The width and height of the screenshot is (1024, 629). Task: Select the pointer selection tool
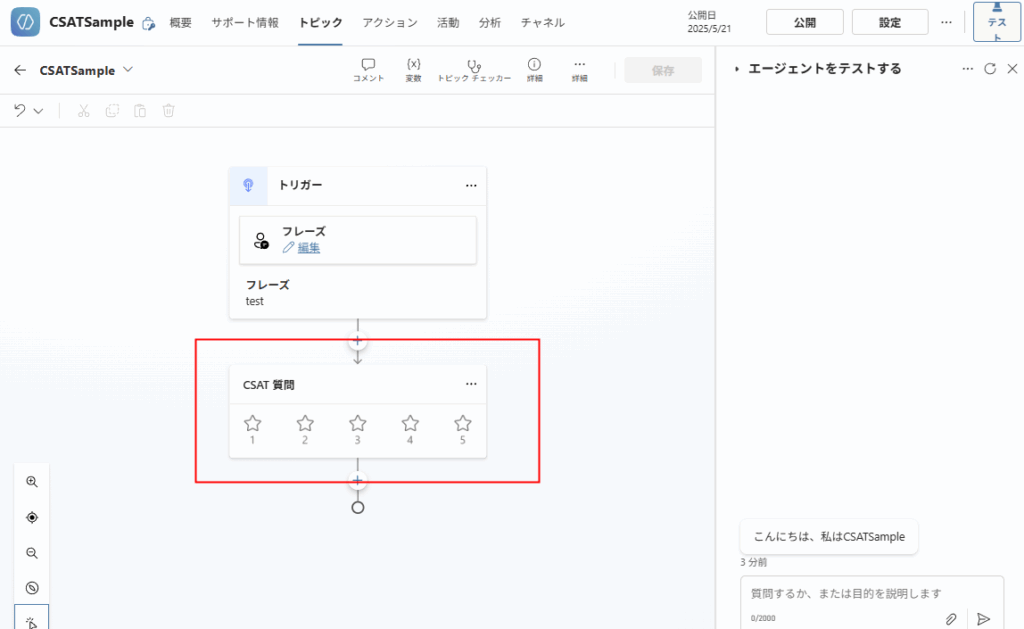click(x=31, y=618)
